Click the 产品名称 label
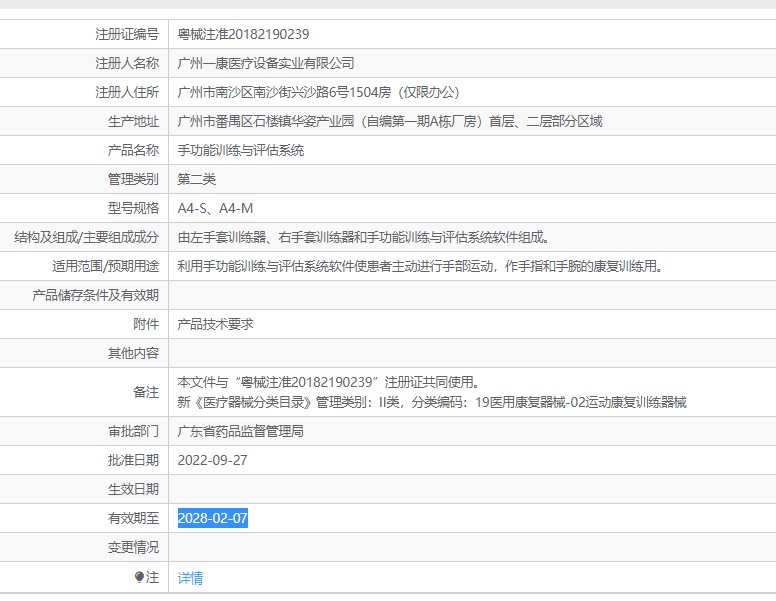776x601 pixels. pyautogui.click(x=134, y=150)
